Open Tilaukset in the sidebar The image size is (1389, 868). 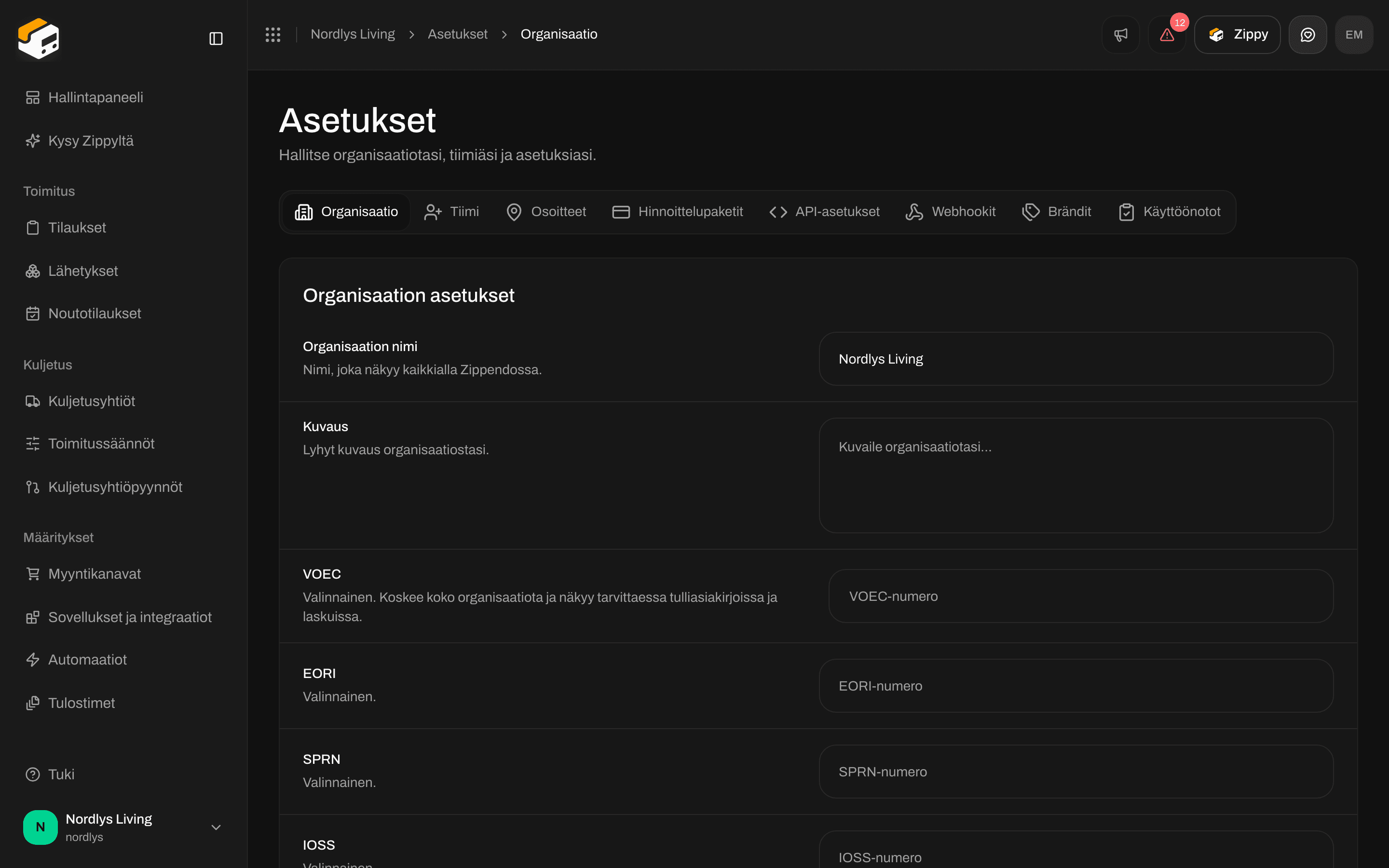tap(124, 227)
